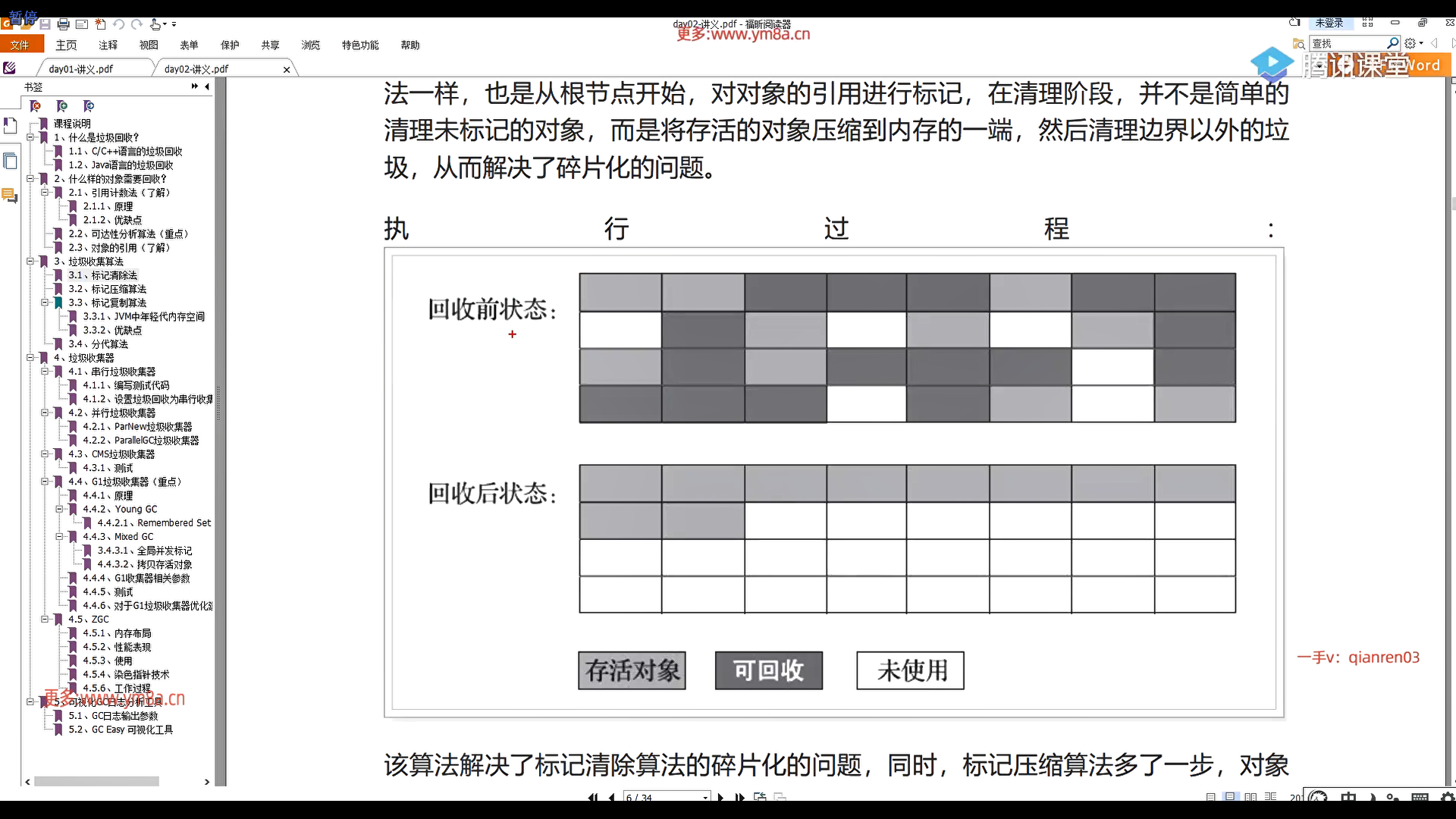
Task: Collapse the 4.5、ZGC bookmark node
Action: (45, 620)
